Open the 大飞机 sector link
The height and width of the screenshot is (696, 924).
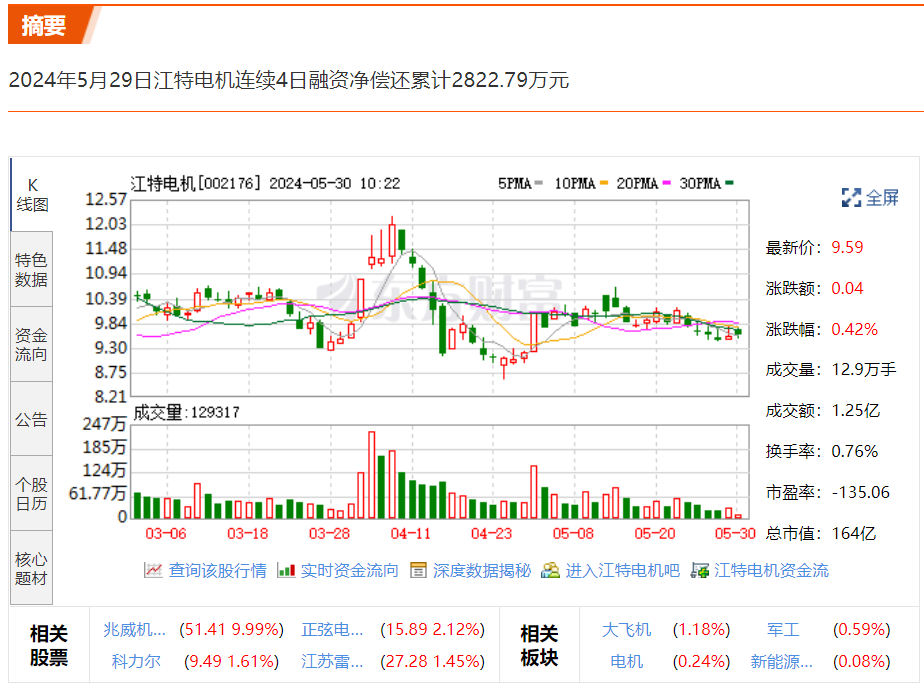click(x=626, y=629)
